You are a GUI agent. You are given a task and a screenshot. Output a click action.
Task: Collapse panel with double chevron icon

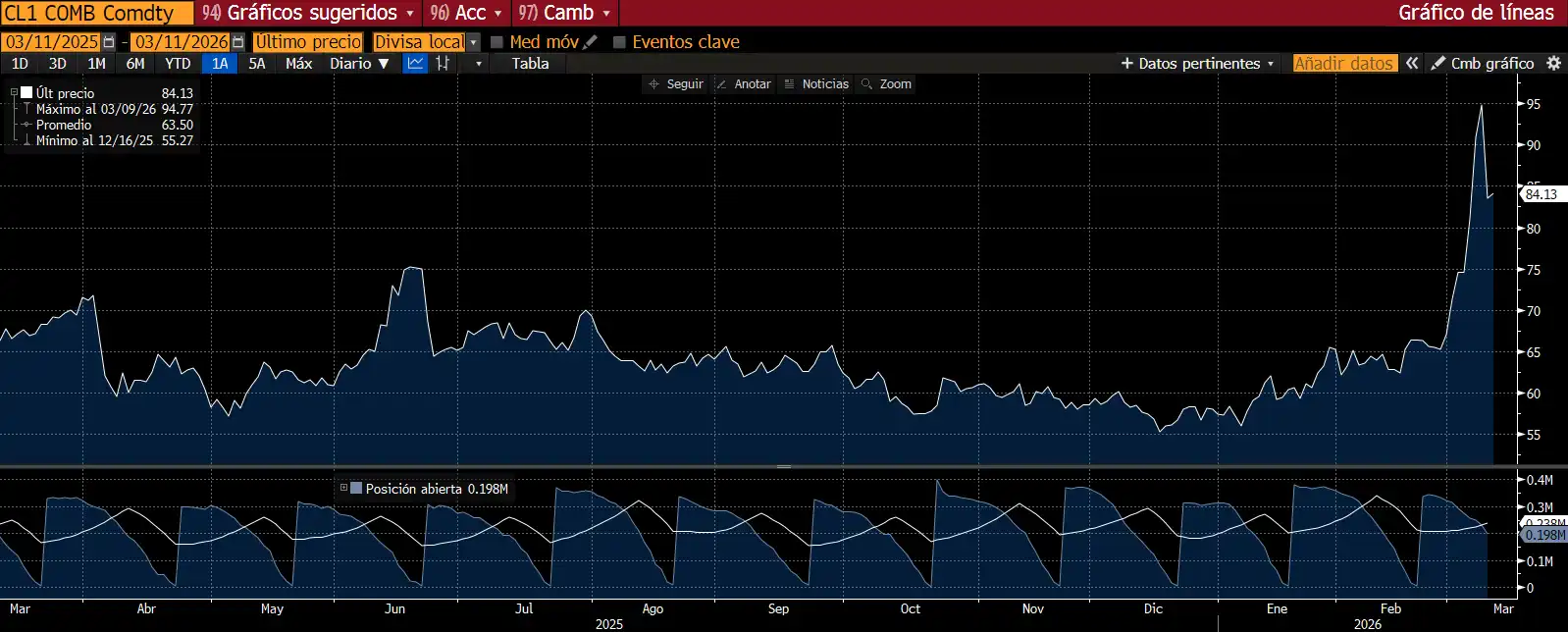1412,64
